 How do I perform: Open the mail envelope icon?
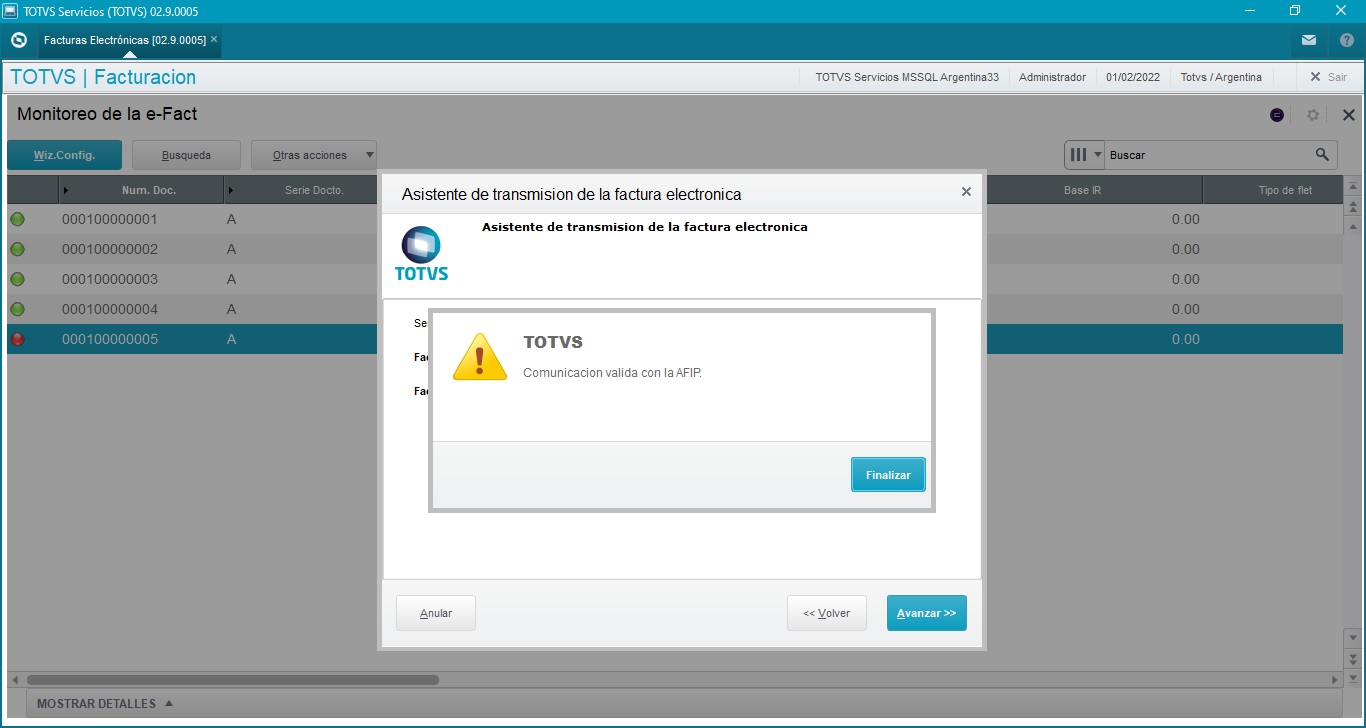point(1309,40)
